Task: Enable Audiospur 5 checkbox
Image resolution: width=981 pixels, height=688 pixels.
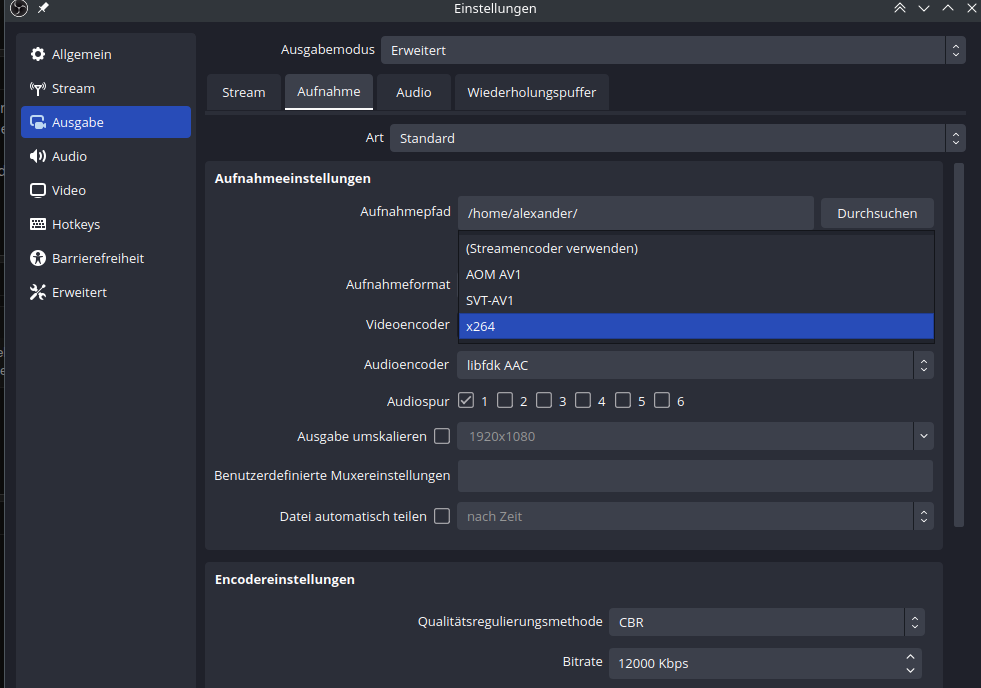Action: pos(623,400)
